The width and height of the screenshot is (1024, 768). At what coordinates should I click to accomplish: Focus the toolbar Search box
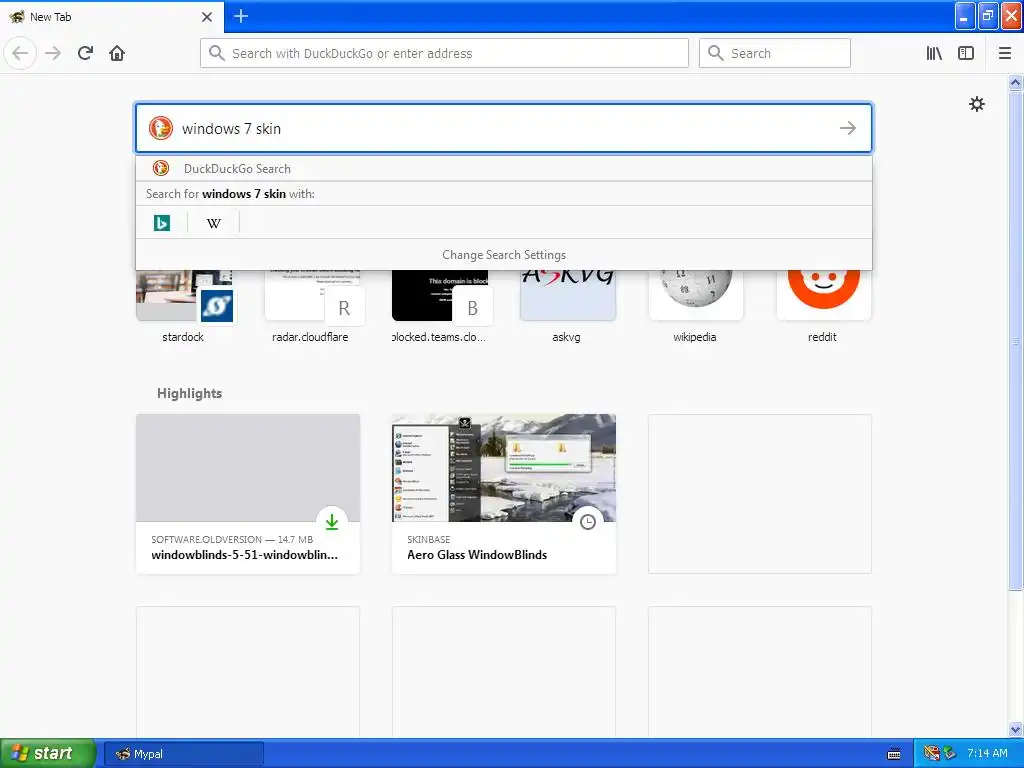point(775,53)
